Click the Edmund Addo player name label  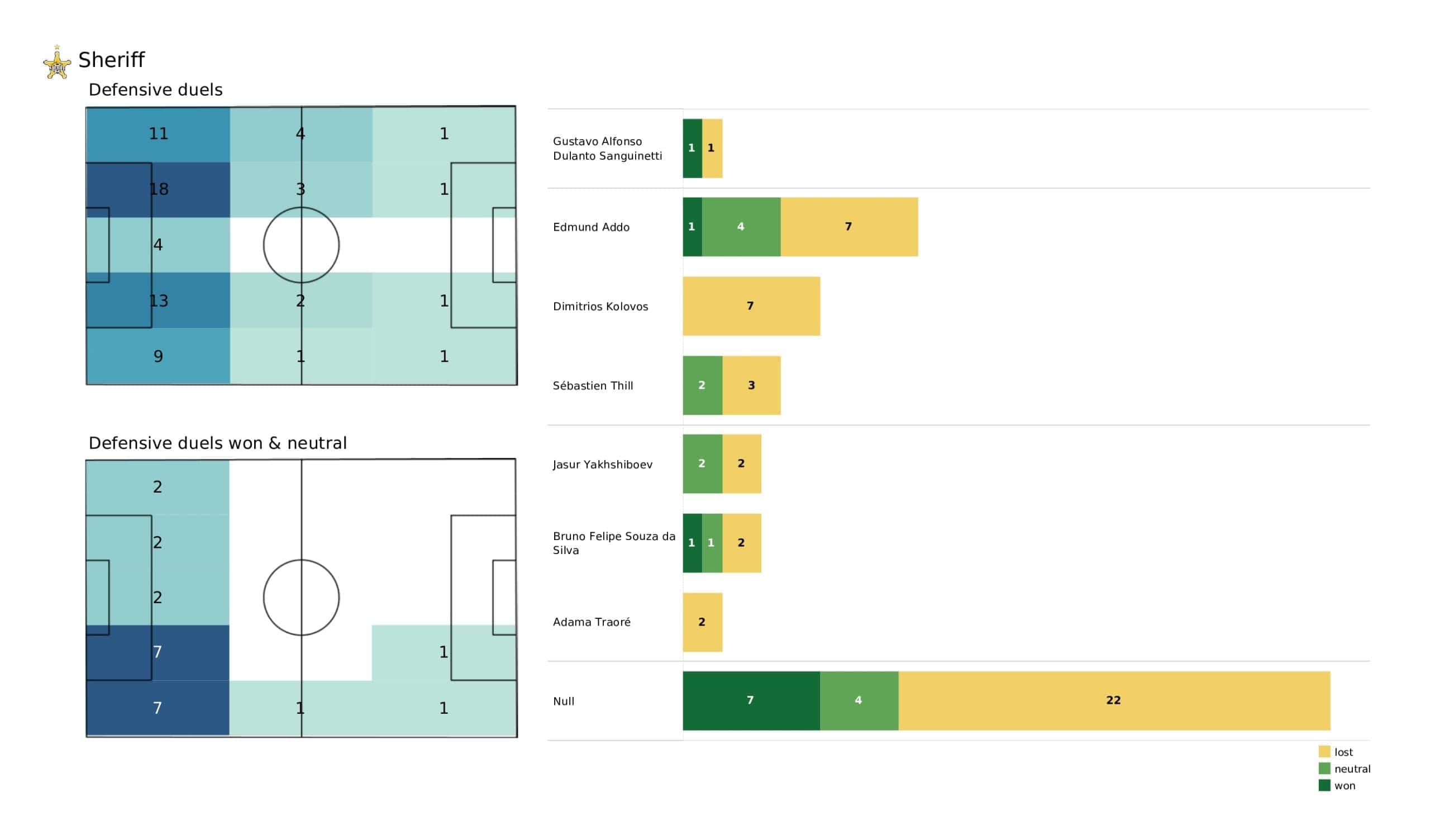pyautogui.click(x=591, y=227)
